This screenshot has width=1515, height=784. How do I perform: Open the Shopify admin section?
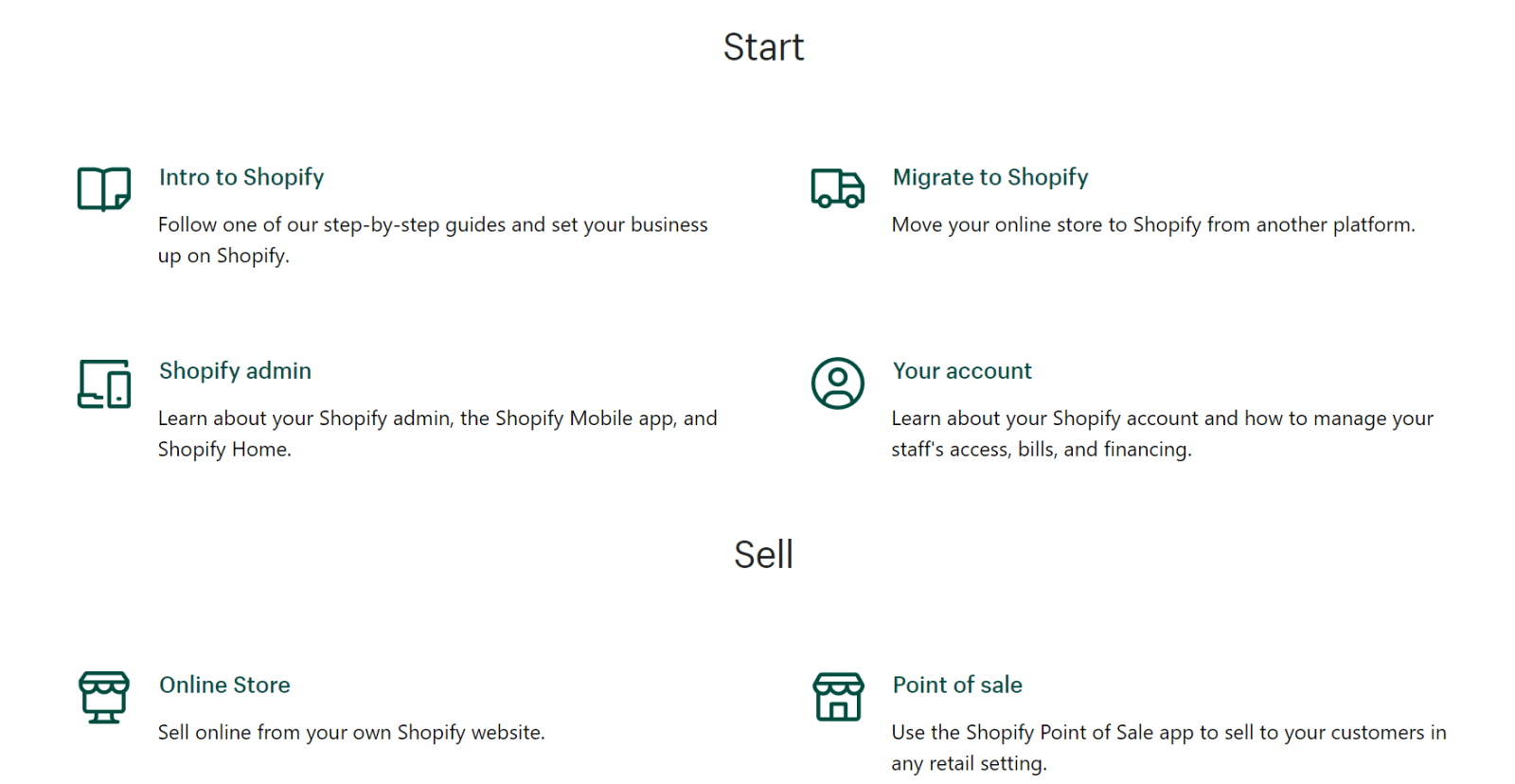(234, 371)
